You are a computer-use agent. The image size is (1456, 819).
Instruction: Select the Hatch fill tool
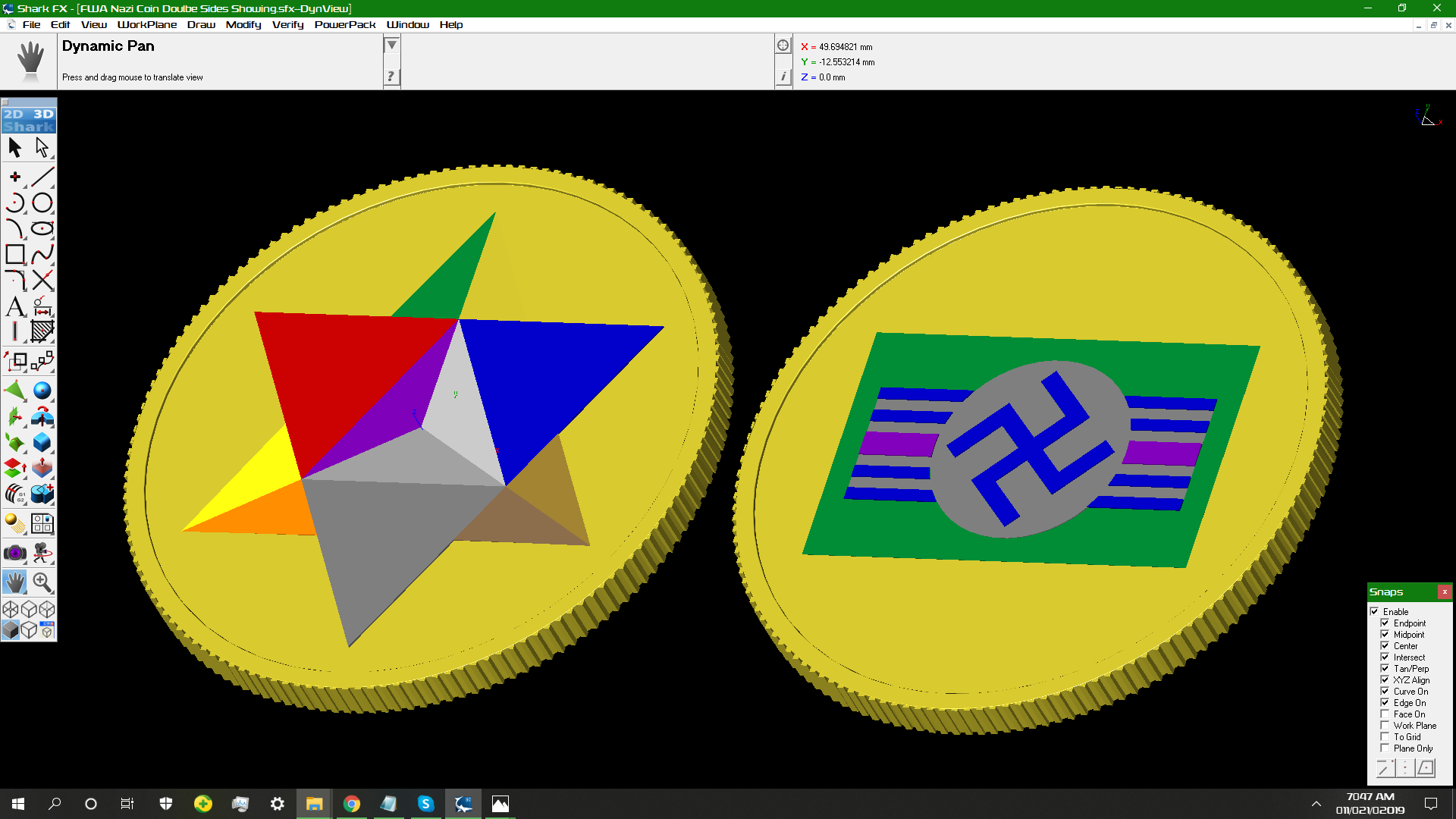point(42,331)
